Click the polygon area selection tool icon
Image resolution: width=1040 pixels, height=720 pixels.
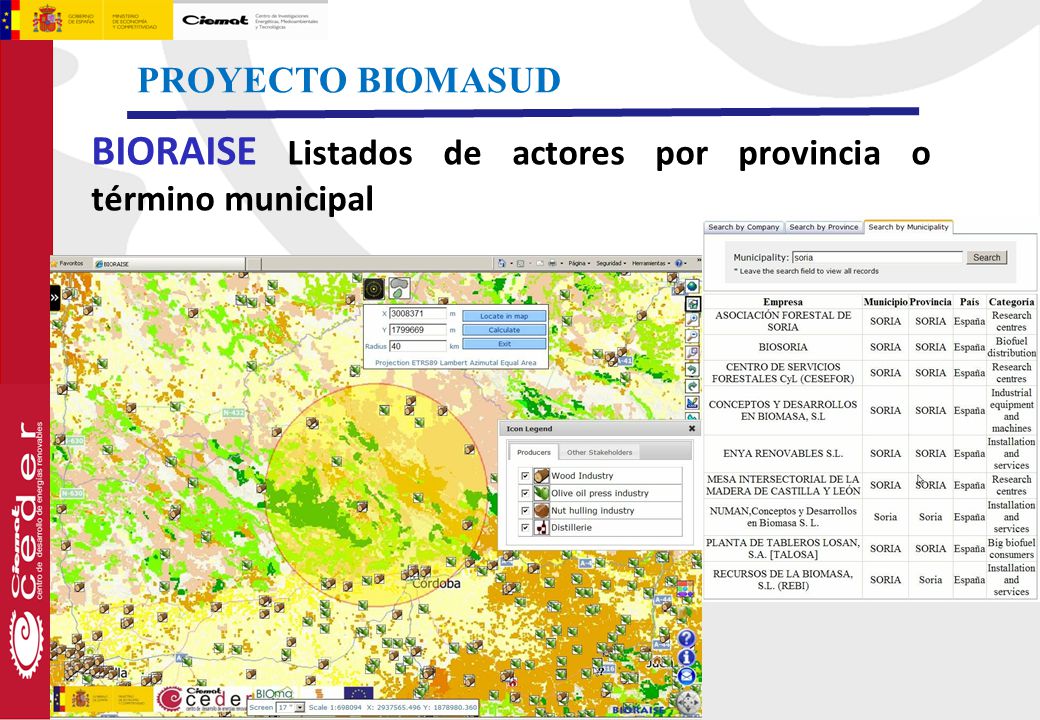(399, 288)
